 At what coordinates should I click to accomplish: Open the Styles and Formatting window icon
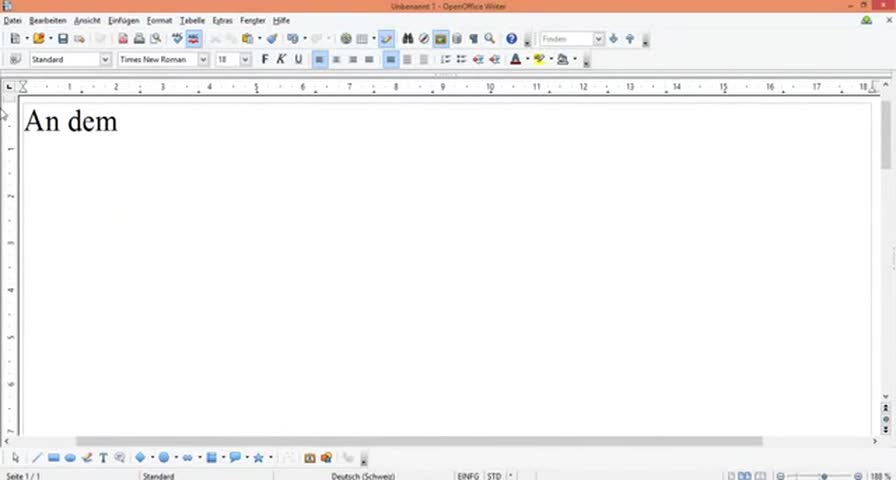point(15,59)
